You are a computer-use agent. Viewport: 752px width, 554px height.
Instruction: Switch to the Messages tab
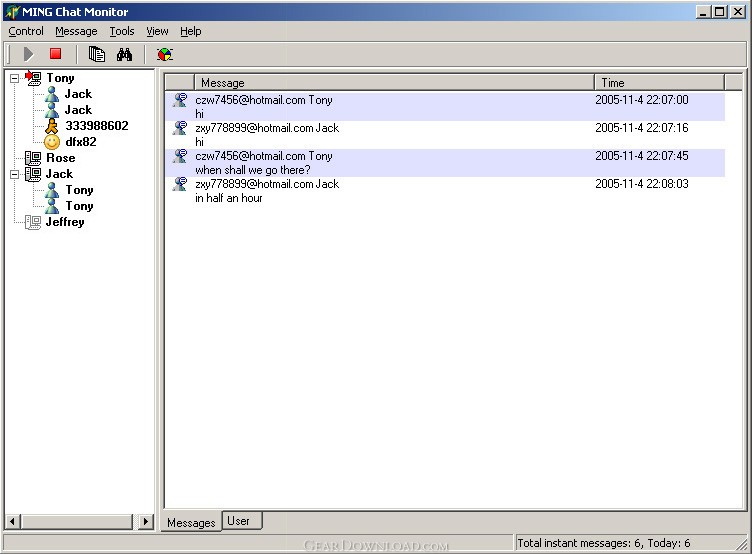[191, 522]
